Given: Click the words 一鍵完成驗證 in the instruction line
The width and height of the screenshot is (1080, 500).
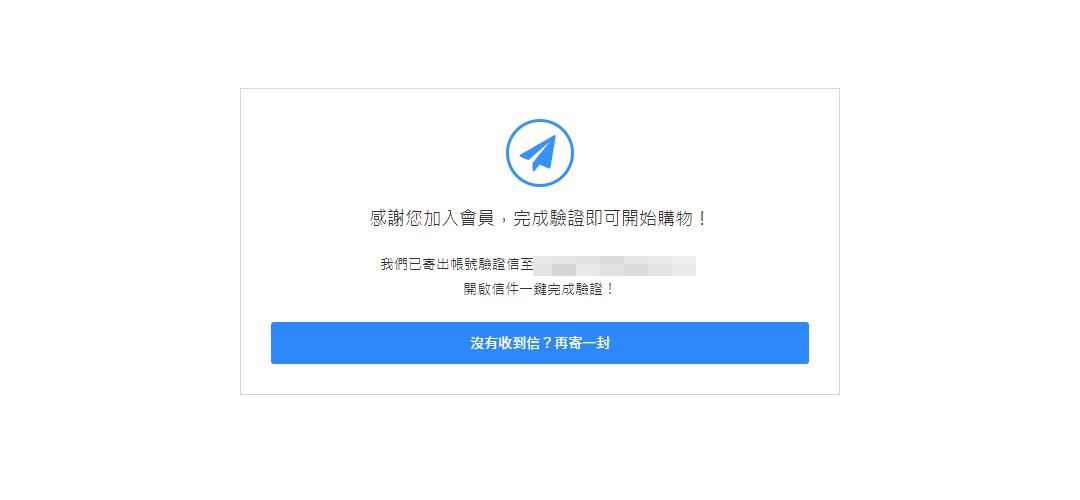Looking at the screenshot, I should click(x=559, y=290).
